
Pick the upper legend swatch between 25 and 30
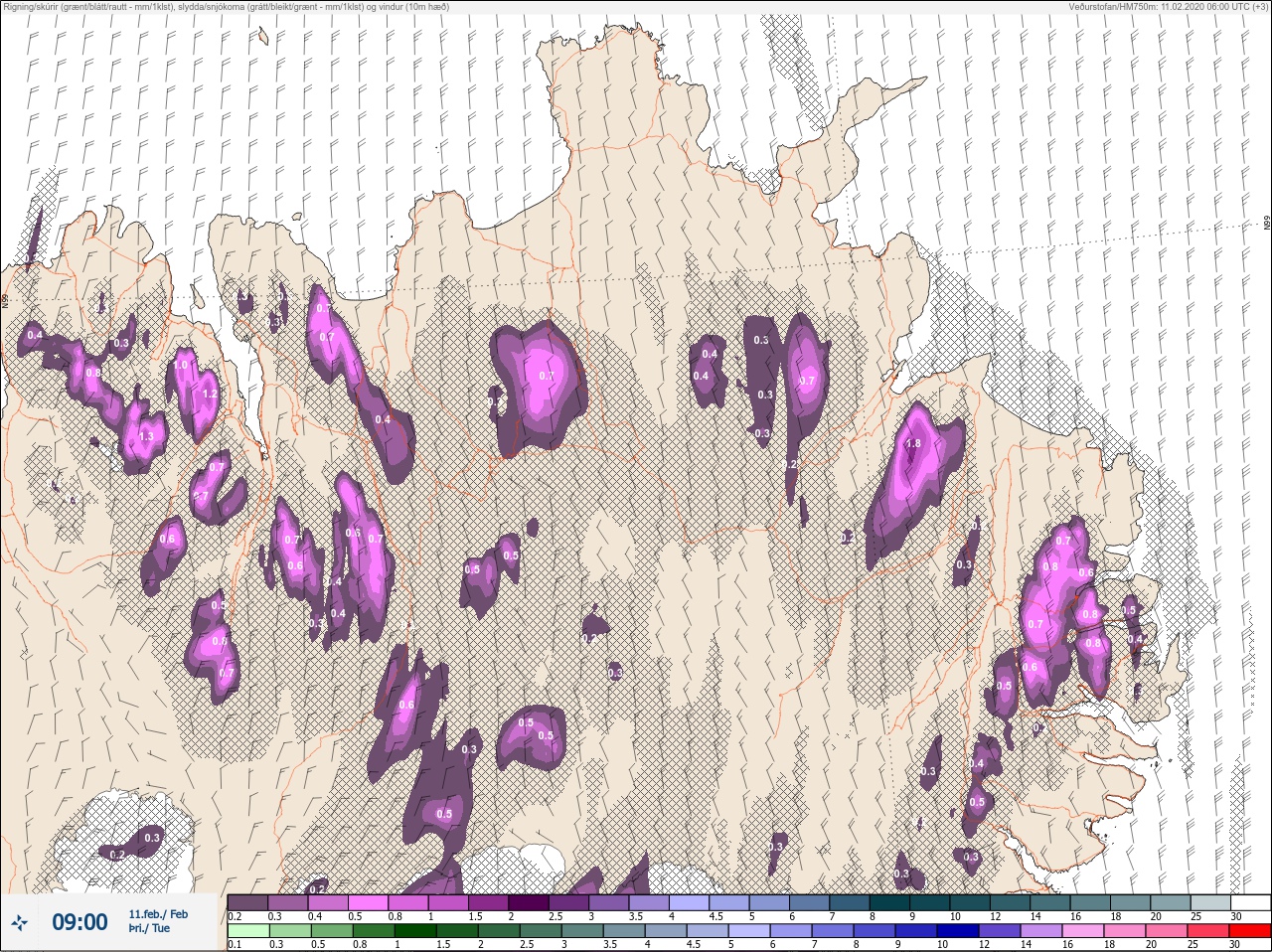tap(1210, 903)
